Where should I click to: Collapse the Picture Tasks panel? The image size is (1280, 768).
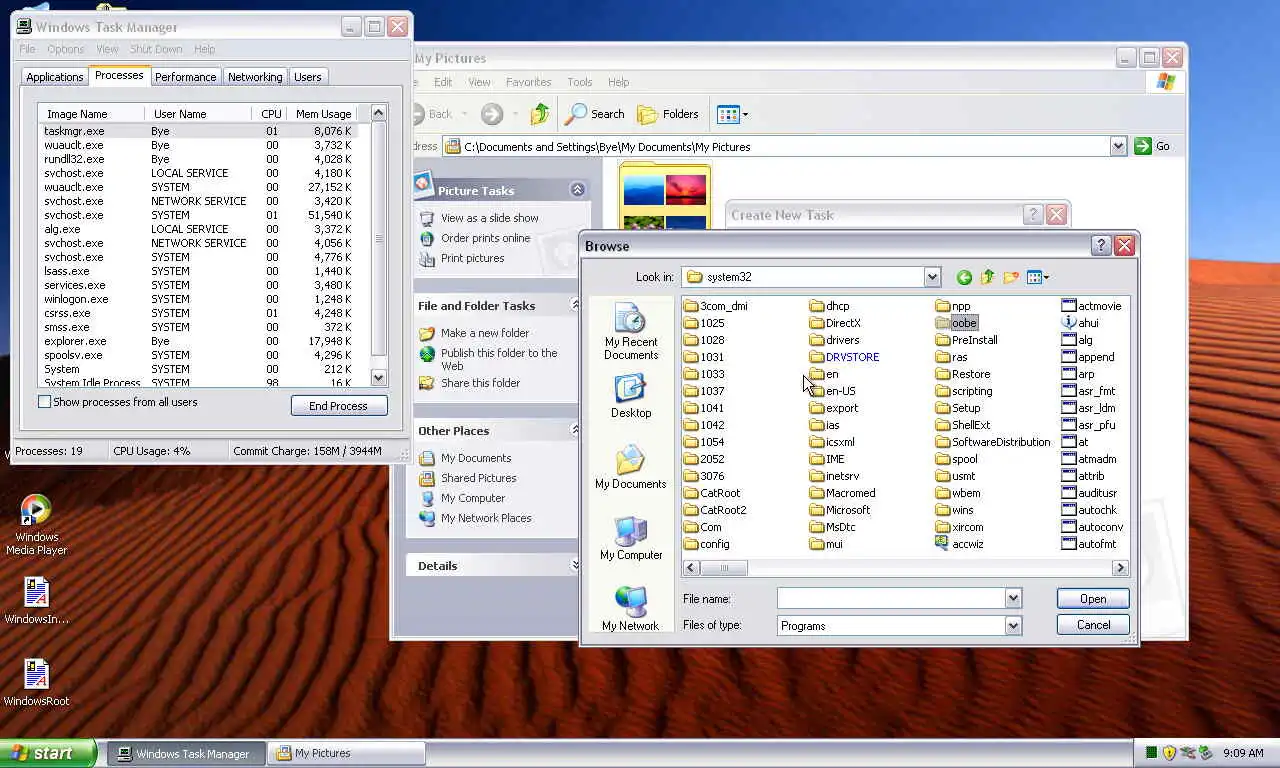(577, 190)
